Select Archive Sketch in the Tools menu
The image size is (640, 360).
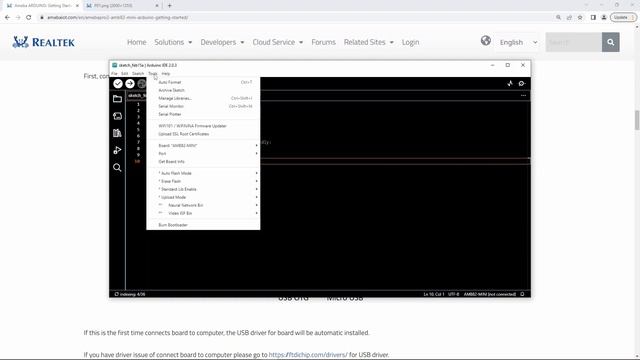pyautogui.click(x=203, y=90)
